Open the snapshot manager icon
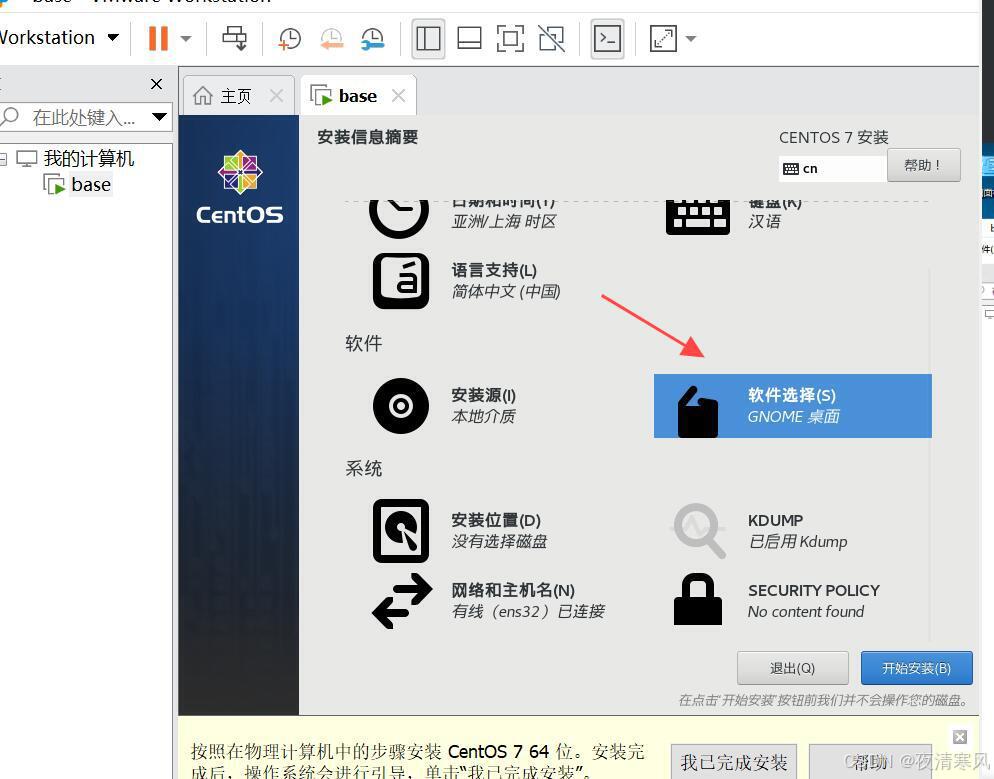The height and width of the screenshot is (779, 994). 373,39
